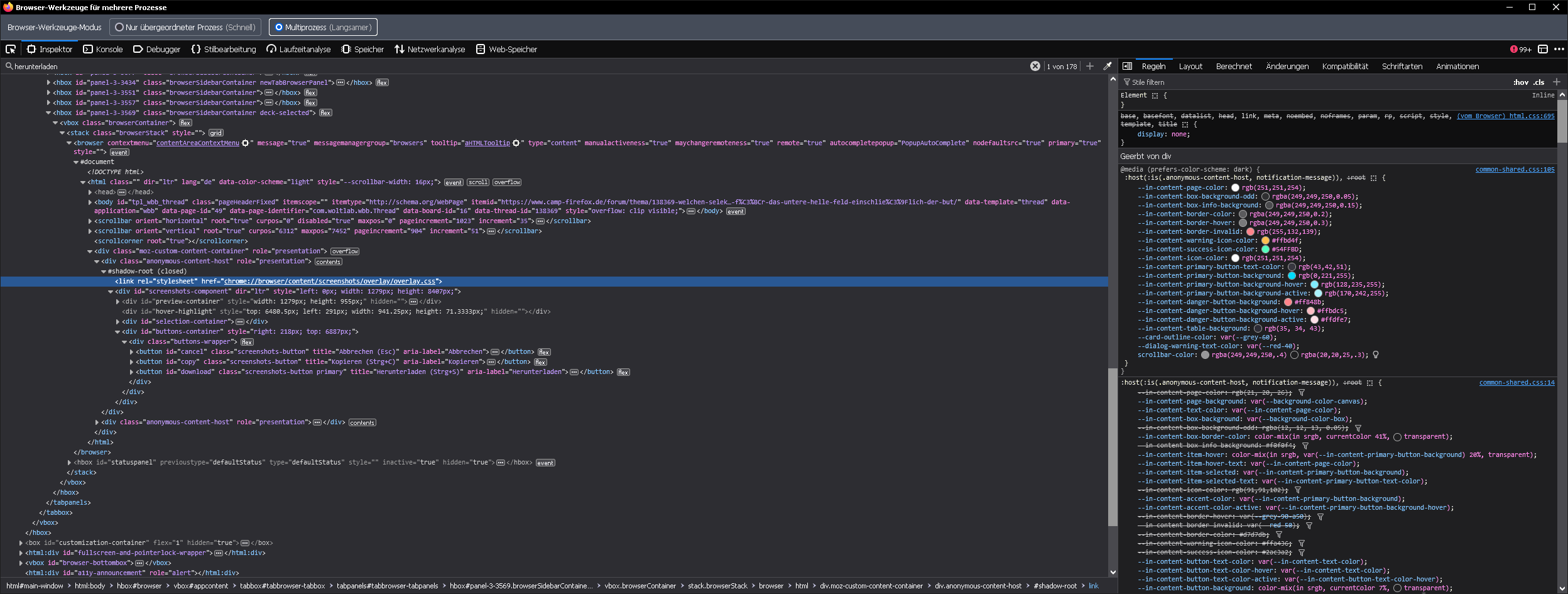
Task: Add a new CSS rule with plus icon
Action: pos(1557,82)
